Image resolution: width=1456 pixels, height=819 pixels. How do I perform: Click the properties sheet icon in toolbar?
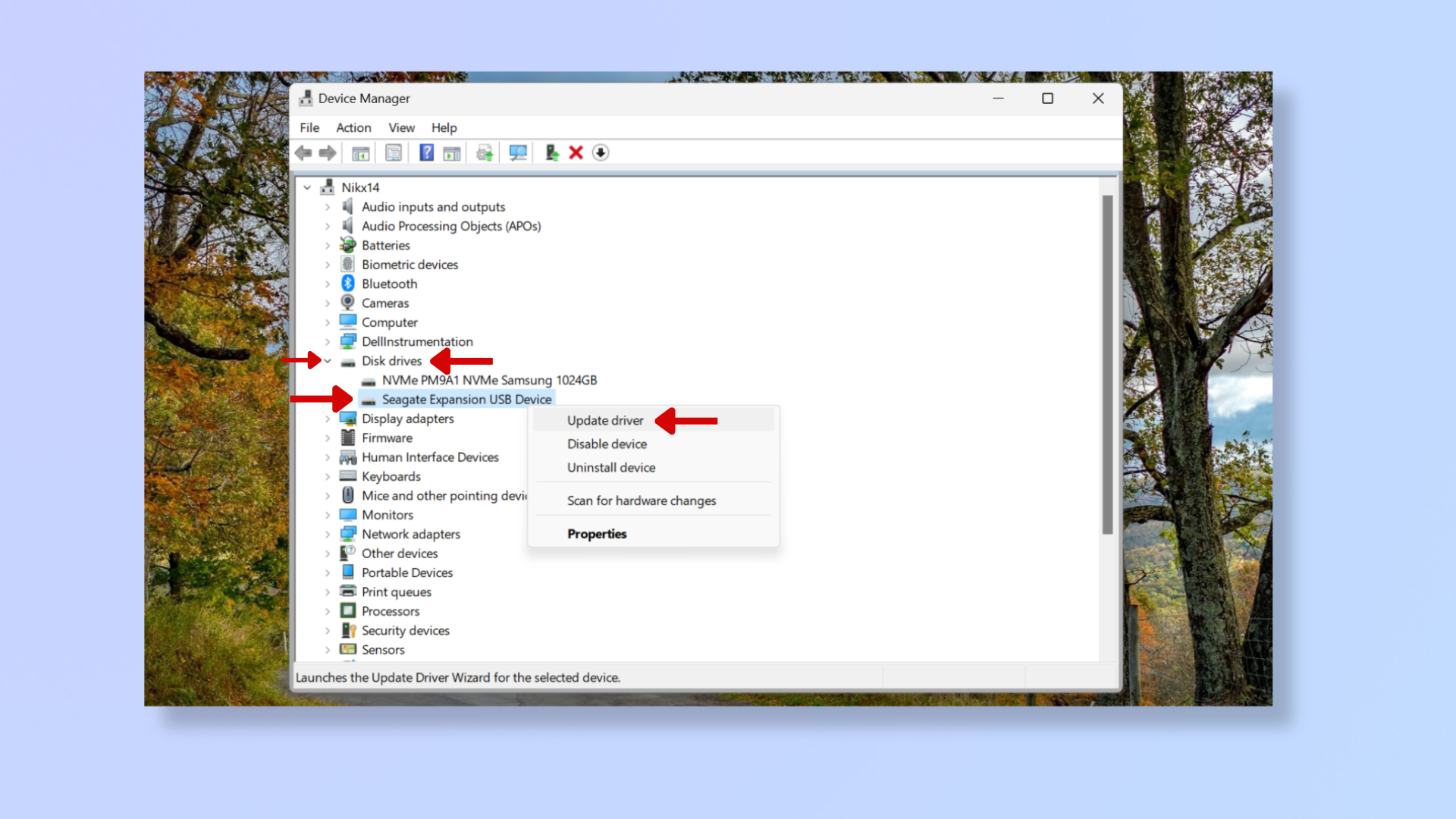tap(394, 152)
